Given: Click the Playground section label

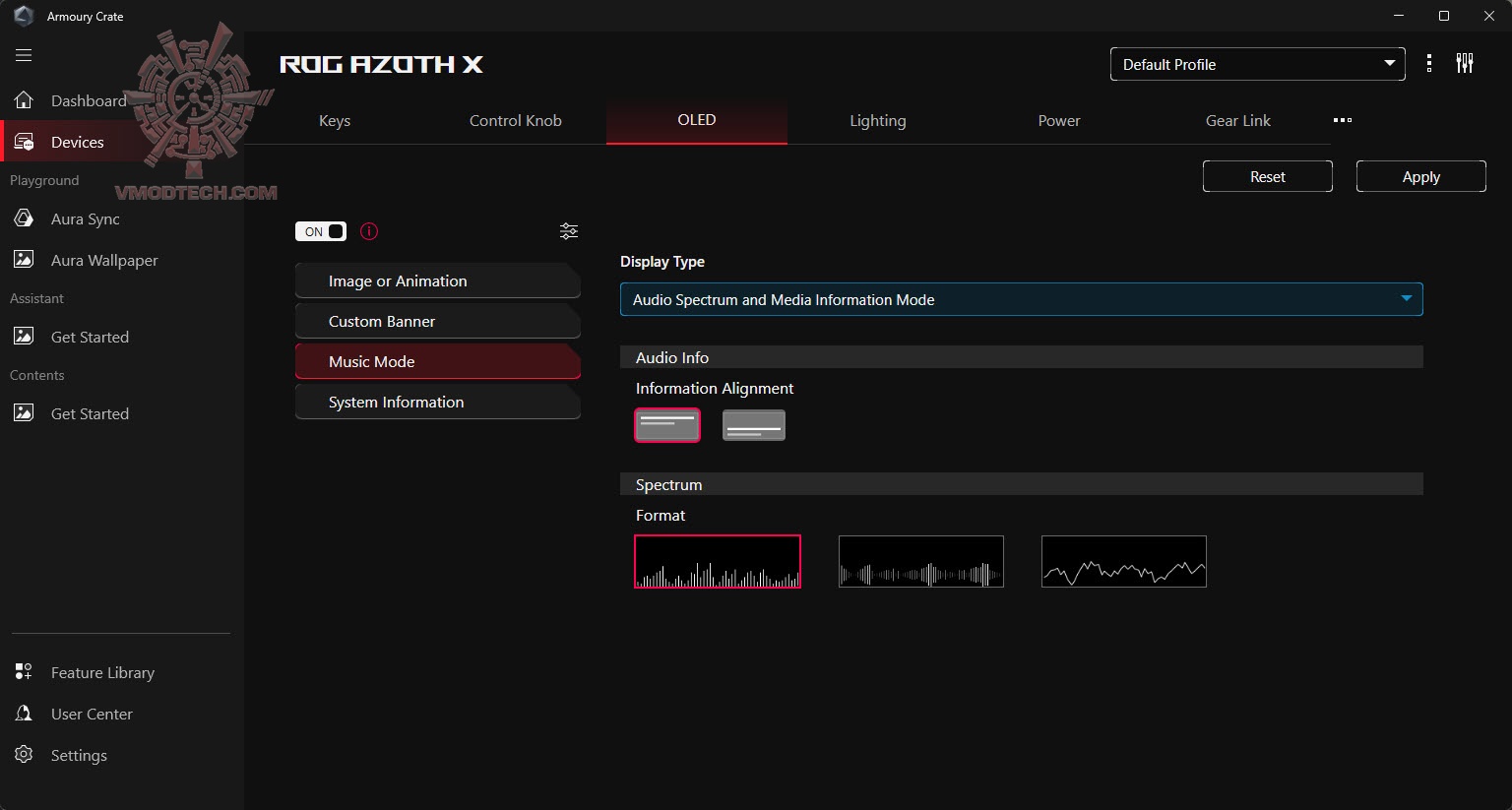Looking at the screenshot, I should point(44,181).
